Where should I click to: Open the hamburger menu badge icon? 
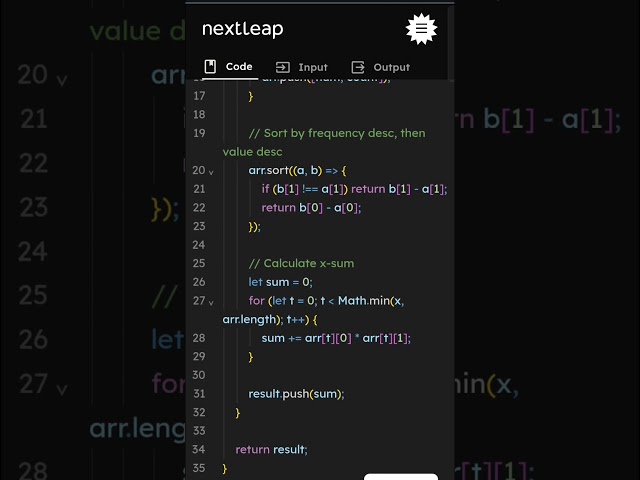coord(421,29)
